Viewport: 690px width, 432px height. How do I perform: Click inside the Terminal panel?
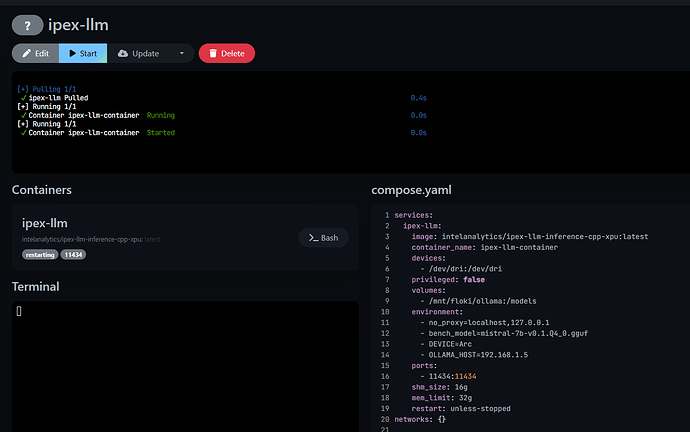(185, 366)
